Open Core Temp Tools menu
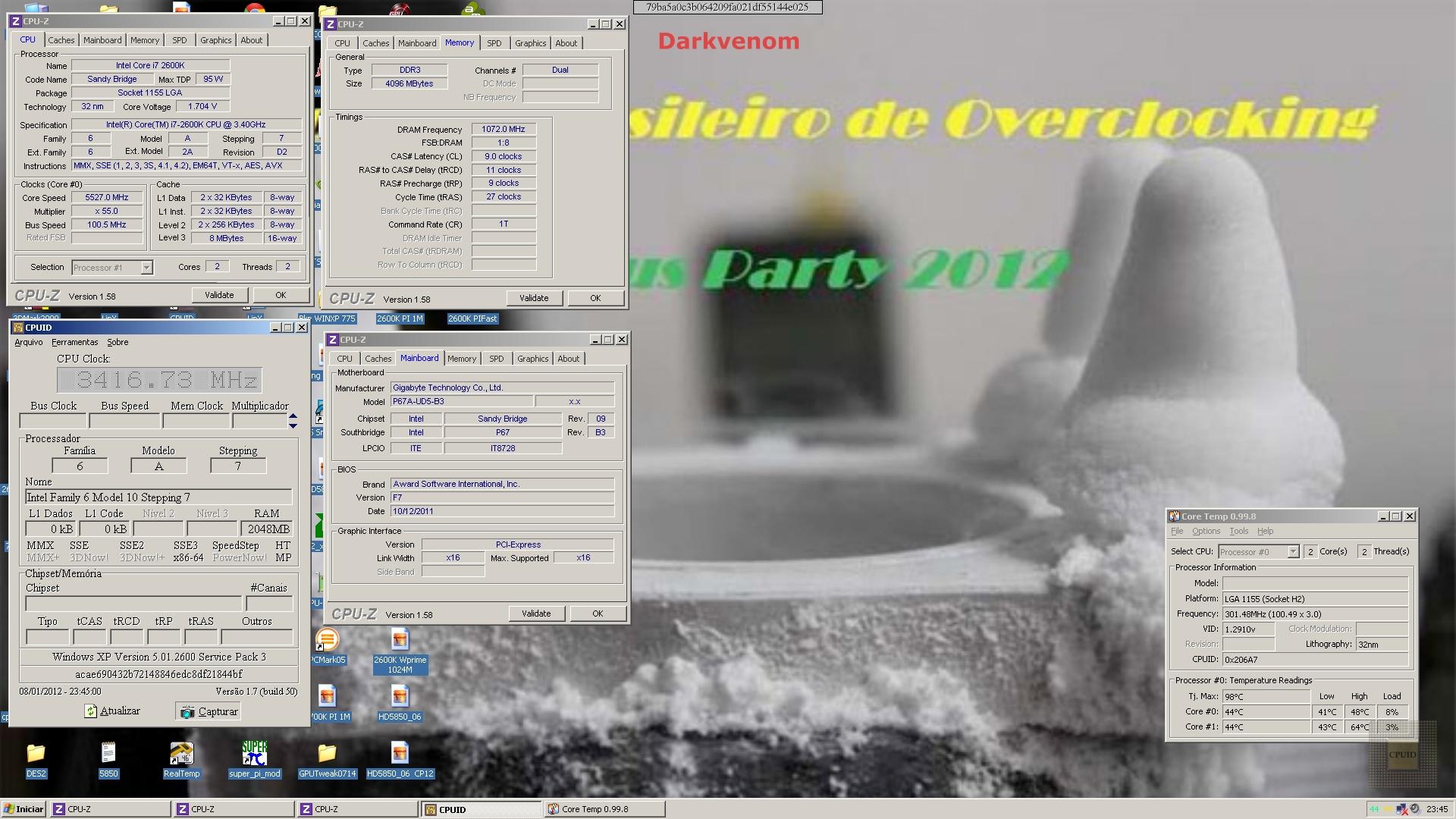1456x819 pixels. point(1239,531)
